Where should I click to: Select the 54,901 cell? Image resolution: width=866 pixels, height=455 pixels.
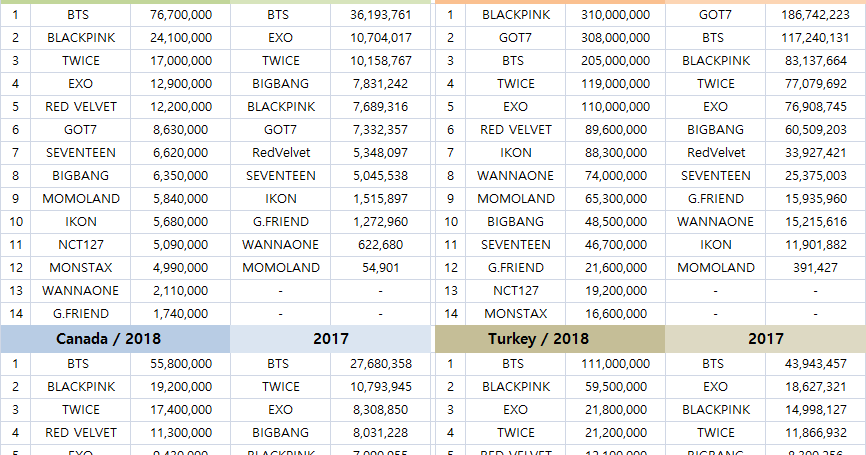click(x=381, y=268)
